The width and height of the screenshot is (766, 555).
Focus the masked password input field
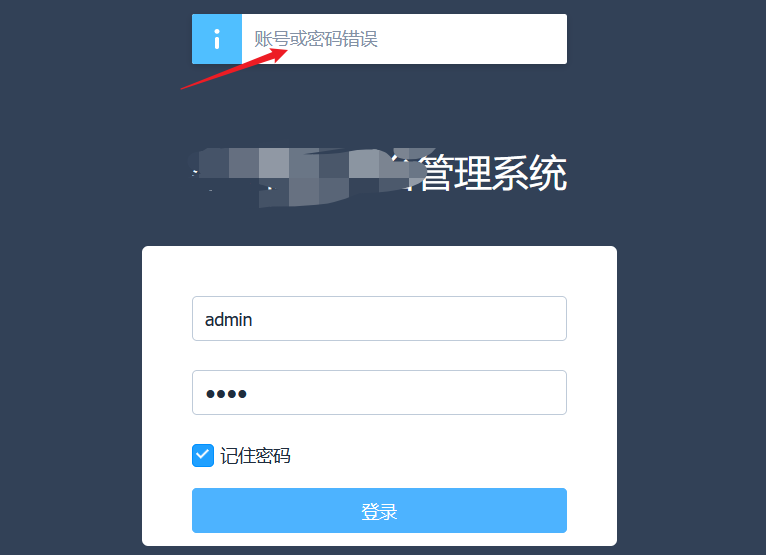(x=379, y=393)
